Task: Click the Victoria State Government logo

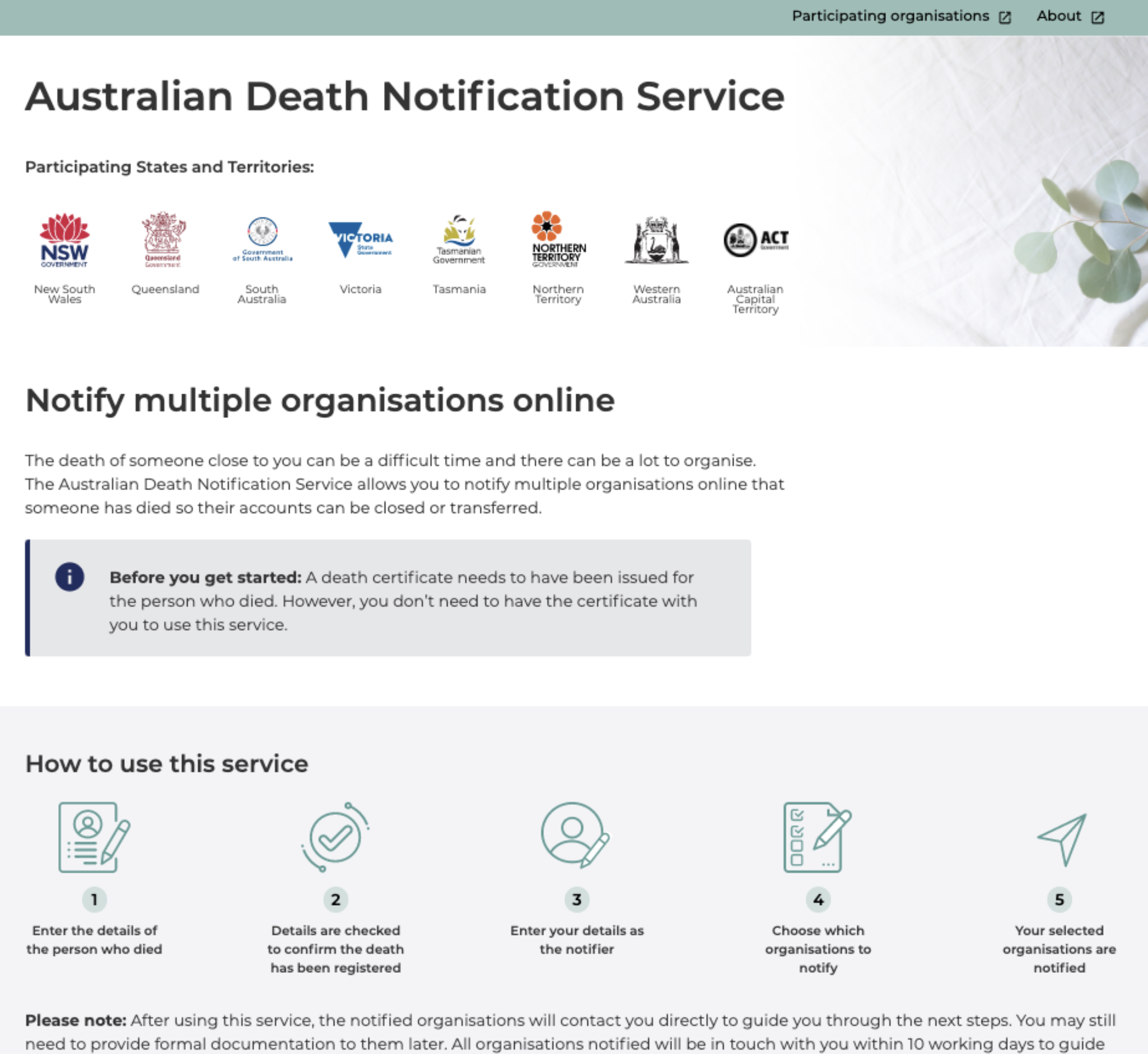Action: pos(361,240)
